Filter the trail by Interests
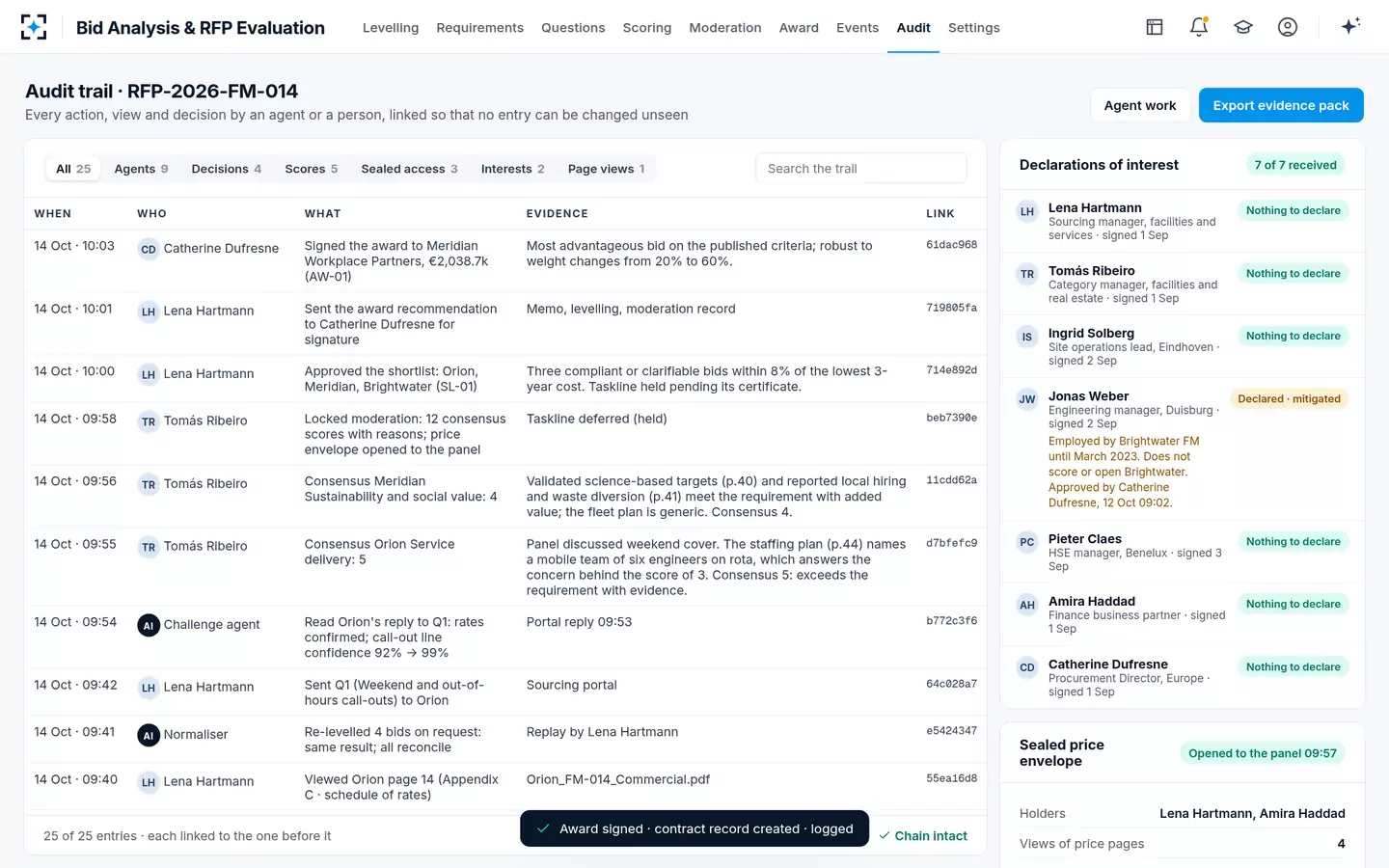This screenshot has width=1389, height=868. point(513,169)
